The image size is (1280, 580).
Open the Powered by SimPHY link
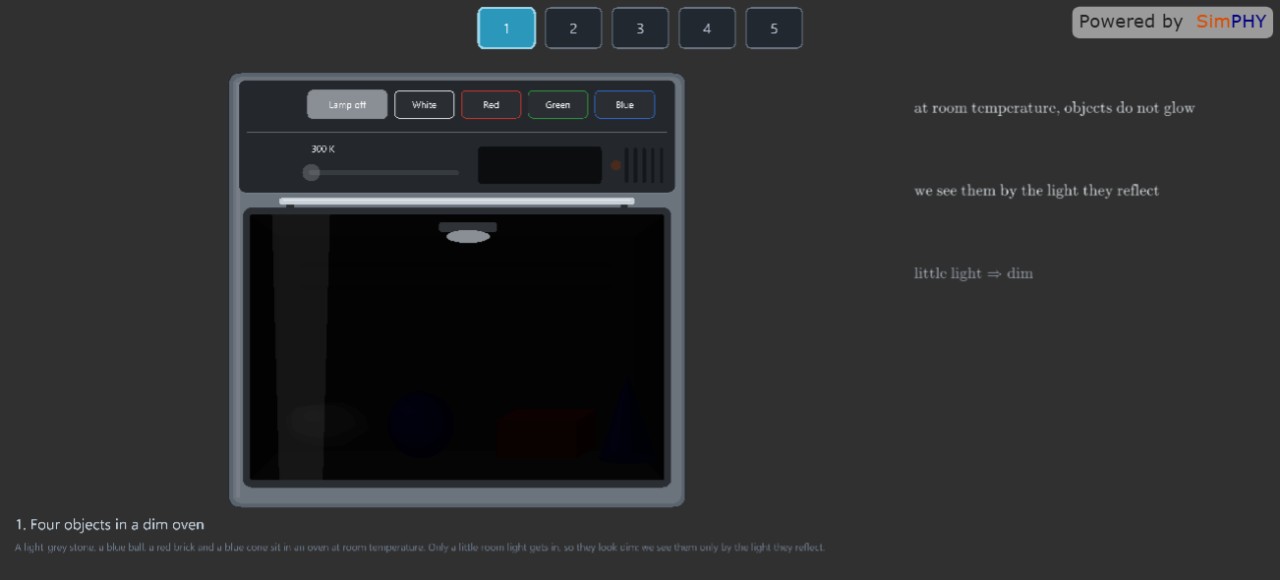coord(1172,22)
